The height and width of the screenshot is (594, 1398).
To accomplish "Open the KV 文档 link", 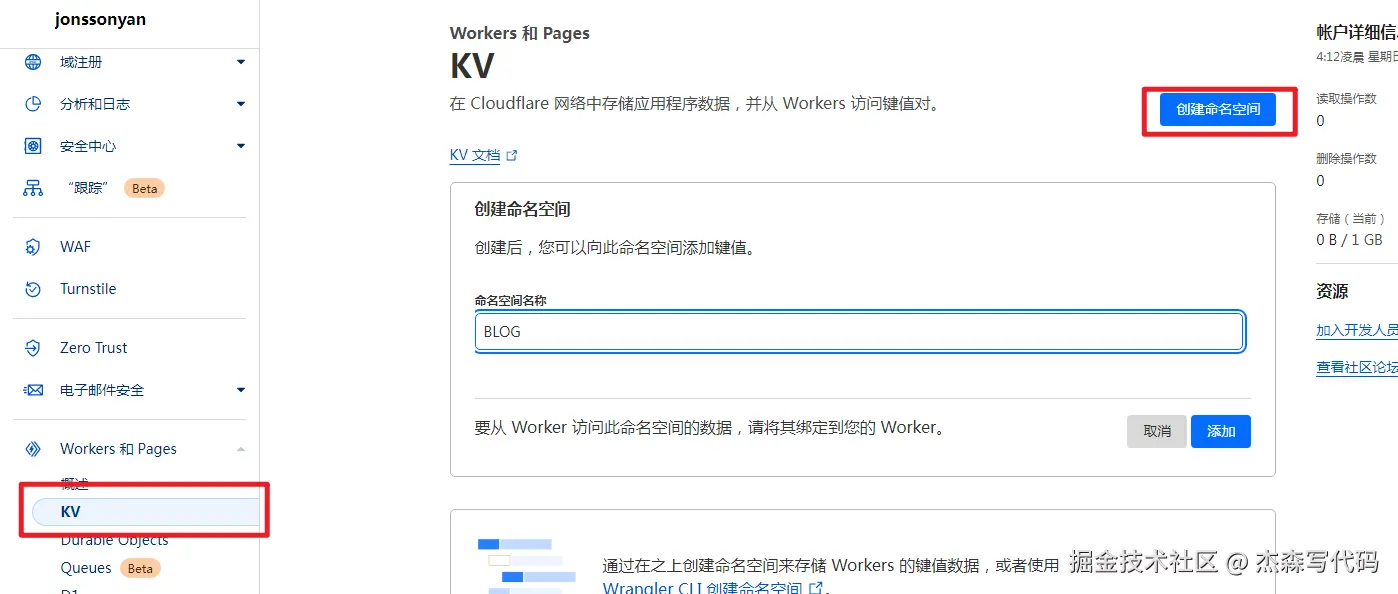I will pos(475,156).
